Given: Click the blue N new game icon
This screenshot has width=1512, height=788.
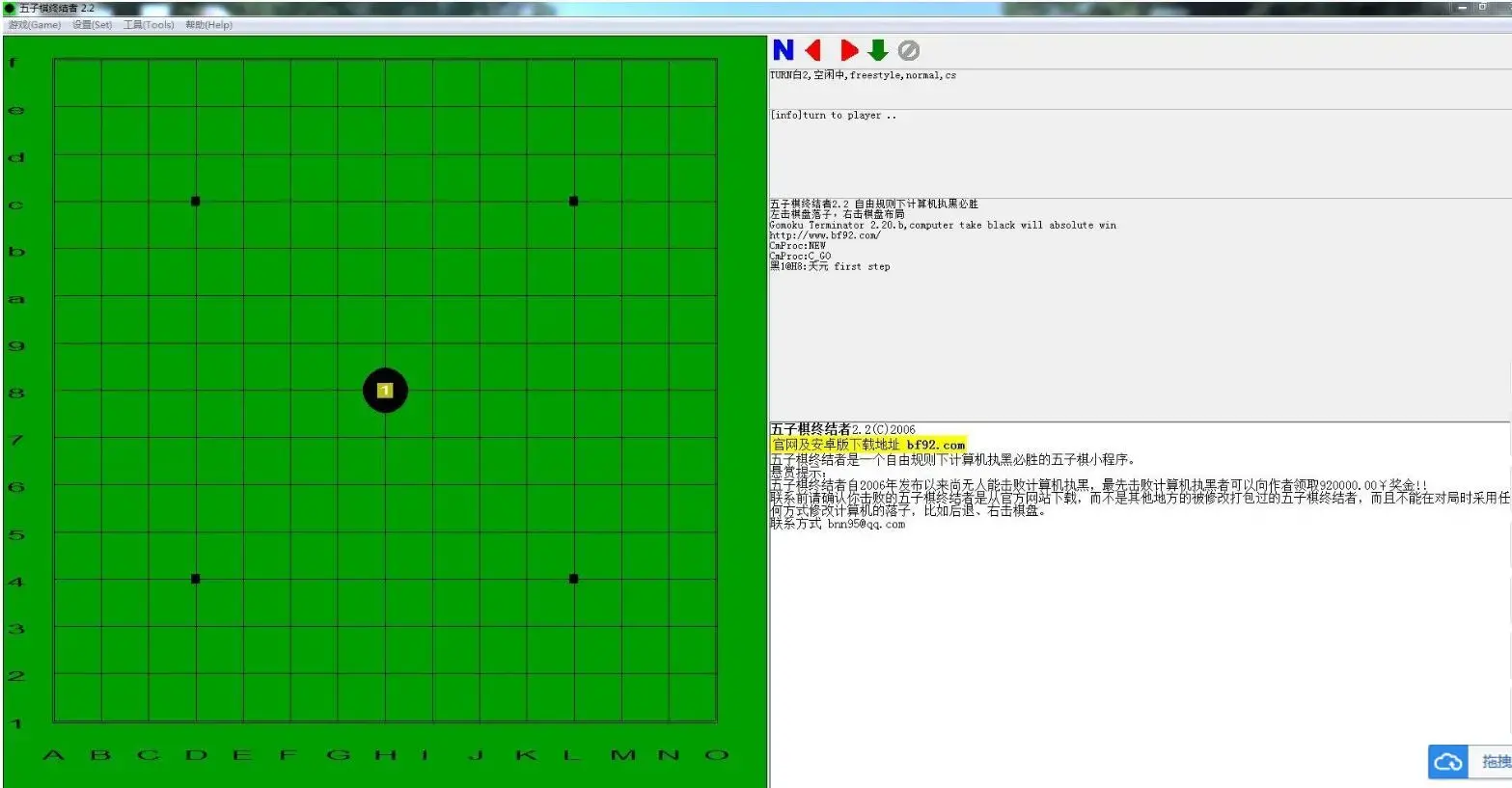Looking at the screenshot, I should pos(783,50).
